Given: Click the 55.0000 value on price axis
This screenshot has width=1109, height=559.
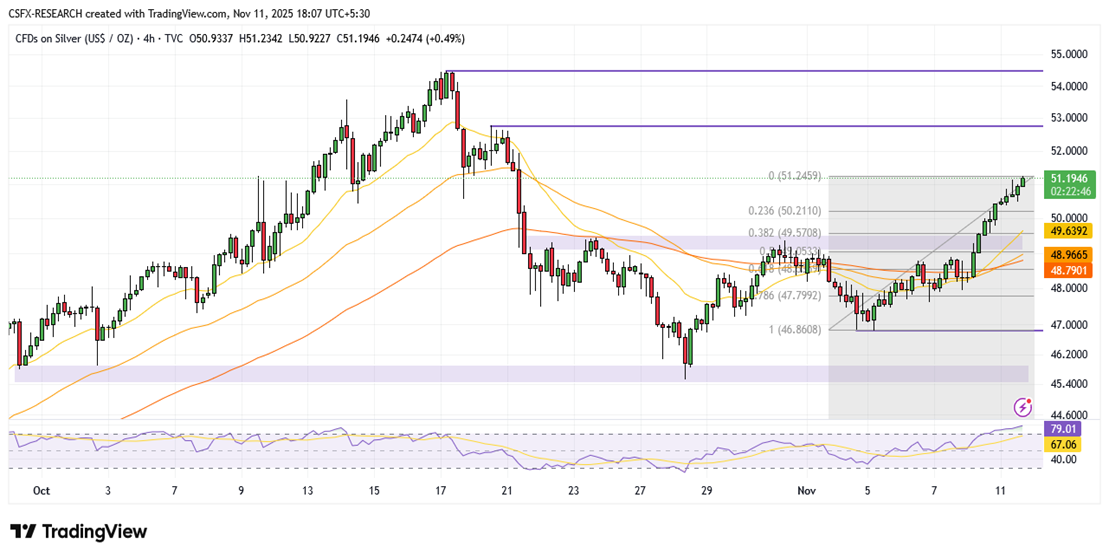Looking at the screenshot, I should [x=1069, y=54].
